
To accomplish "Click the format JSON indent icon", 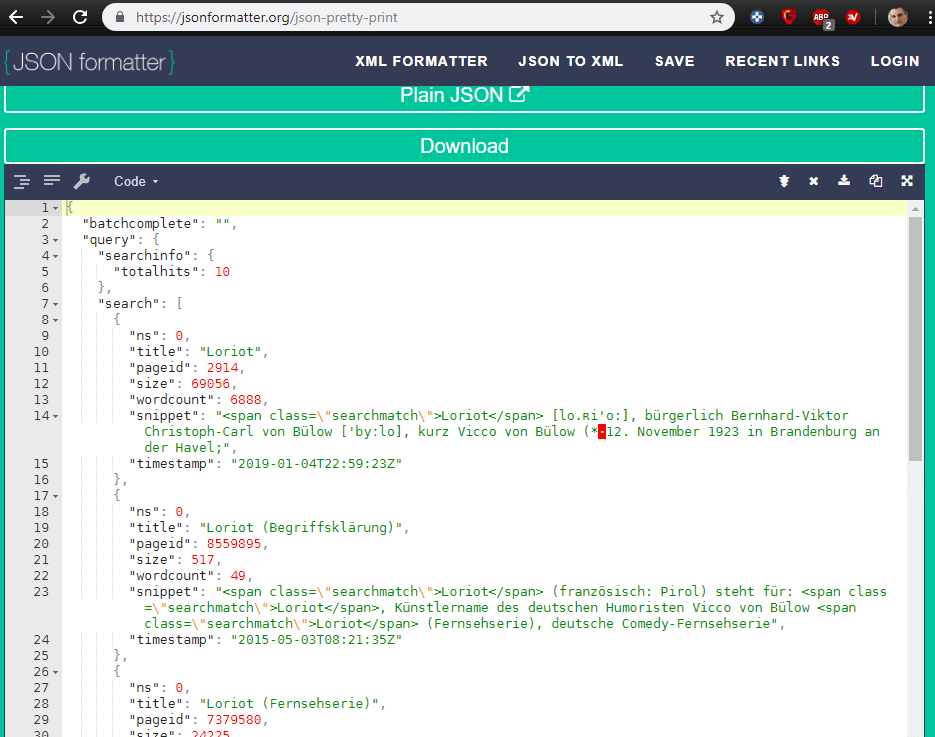I will tap(22, 181).
